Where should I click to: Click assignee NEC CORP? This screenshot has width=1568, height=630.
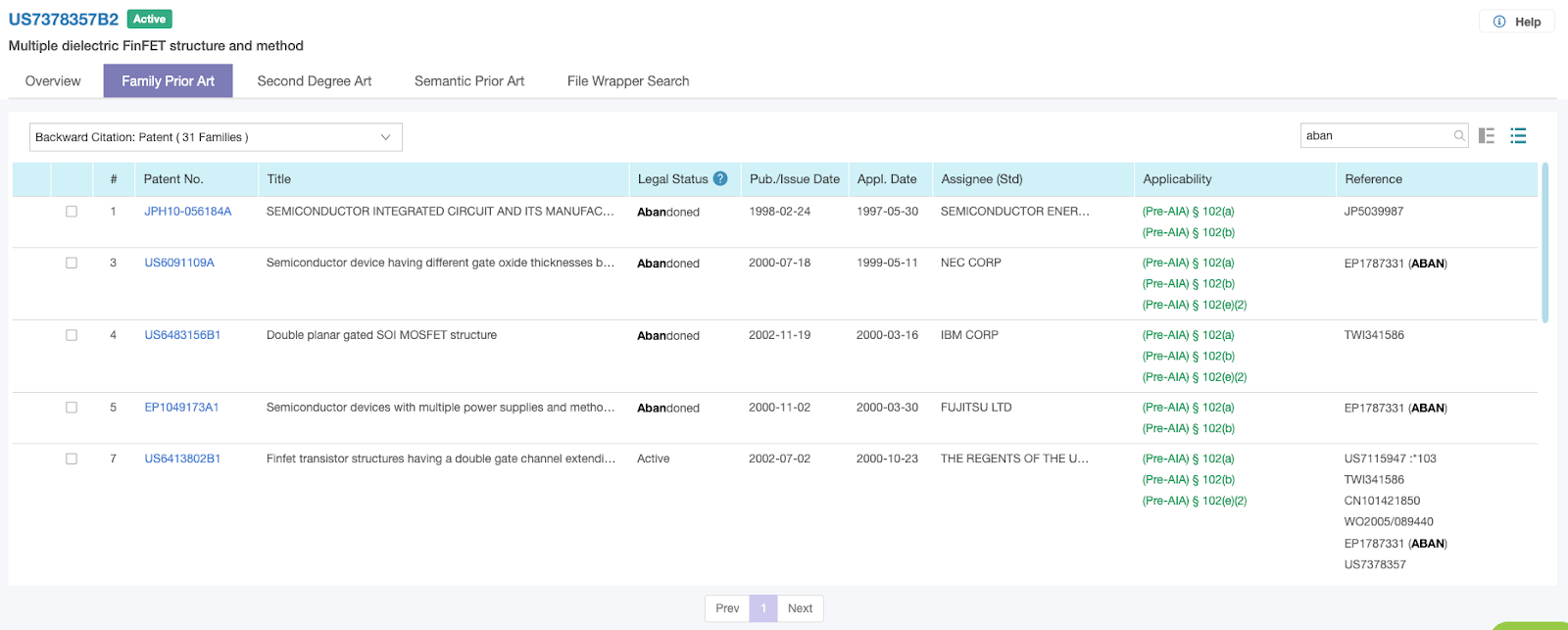(971, 263)
